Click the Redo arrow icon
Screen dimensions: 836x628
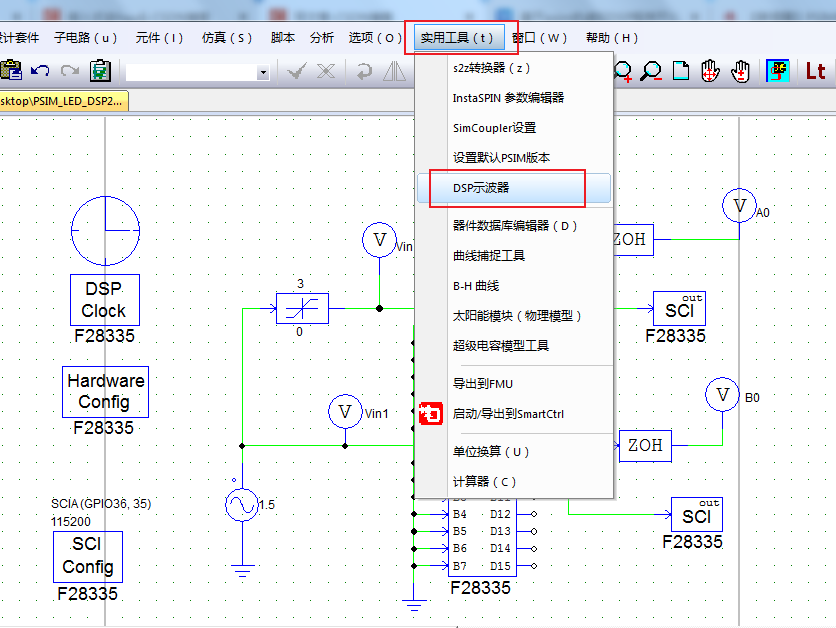tap(68, 70)
